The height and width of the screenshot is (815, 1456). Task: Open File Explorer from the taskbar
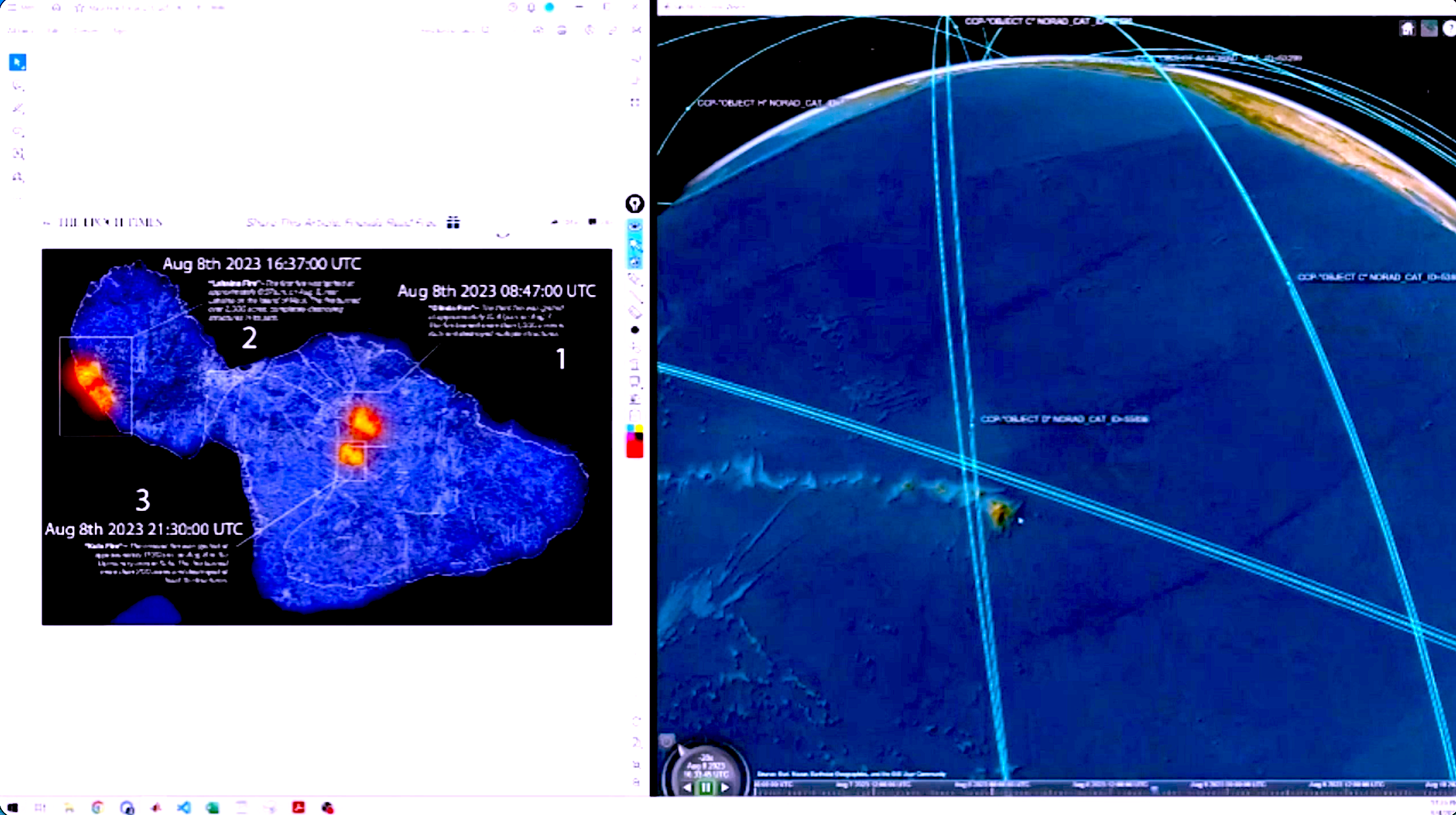click(69, 808)
